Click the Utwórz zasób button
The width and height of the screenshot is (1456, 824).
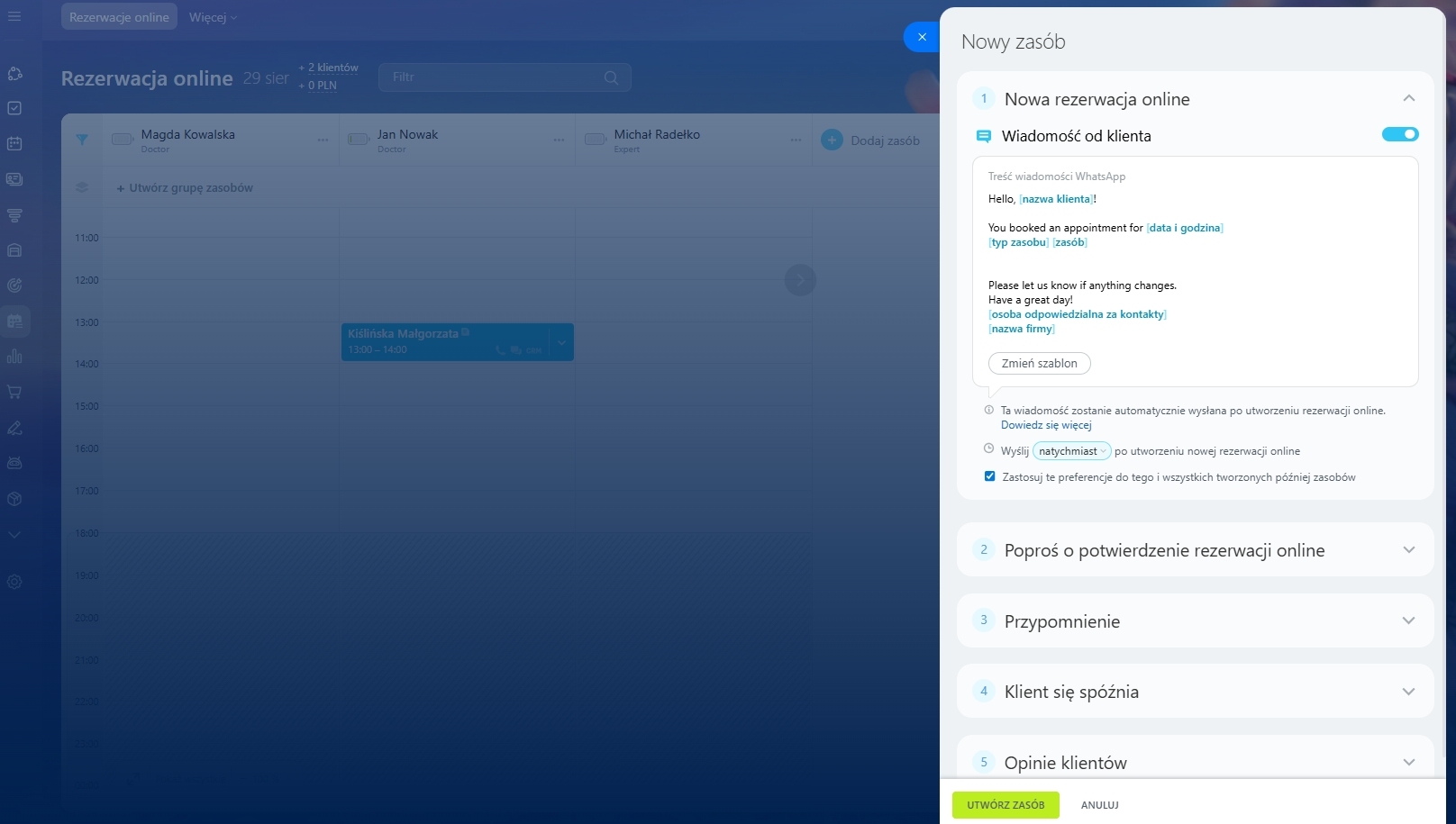(1006, 805)
